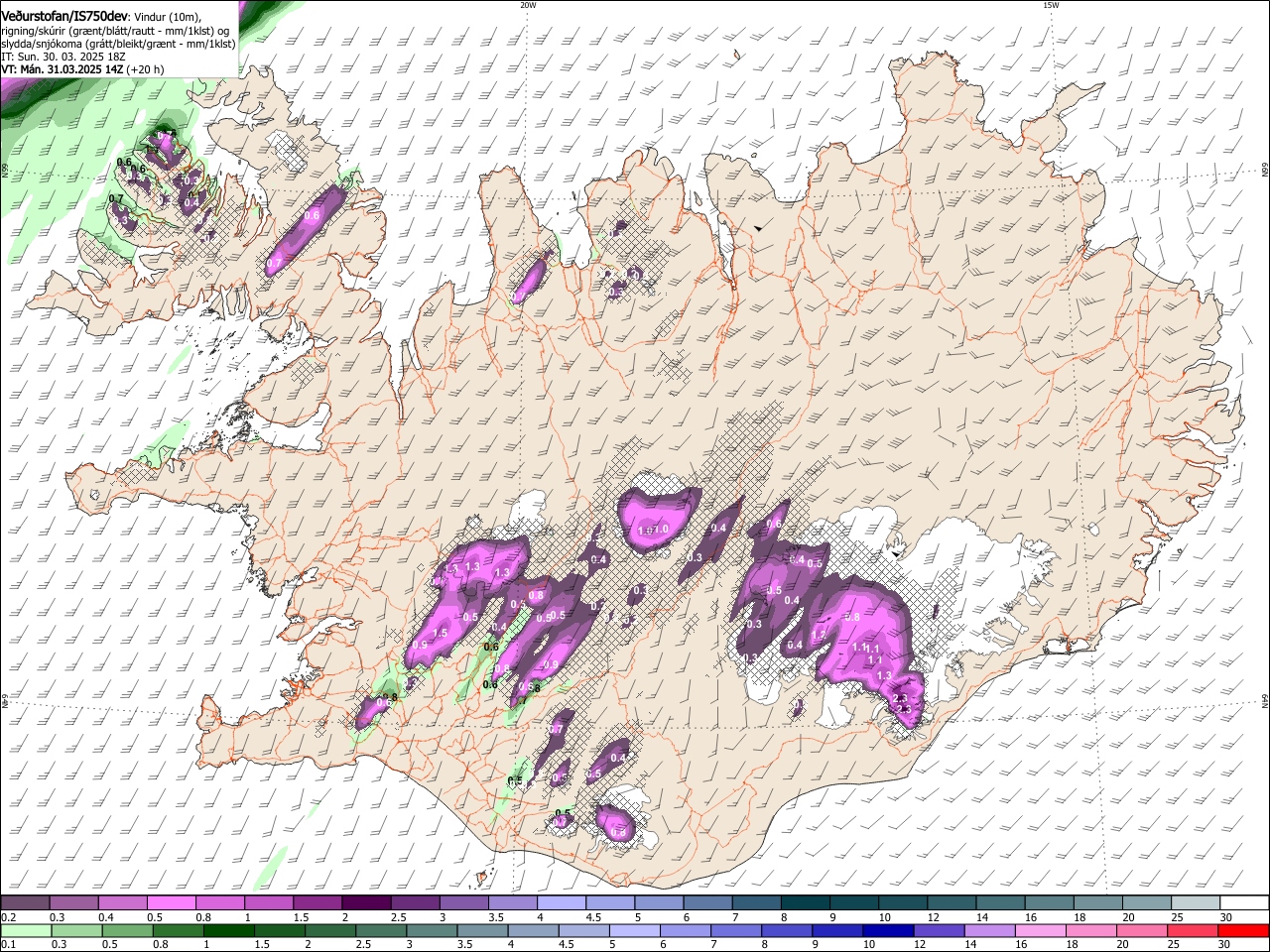This screenshot has width=1270, height=952.
Task: Click the 'VT: Mán. 31.03.2025 14Z' valid time
Action: 62,69
